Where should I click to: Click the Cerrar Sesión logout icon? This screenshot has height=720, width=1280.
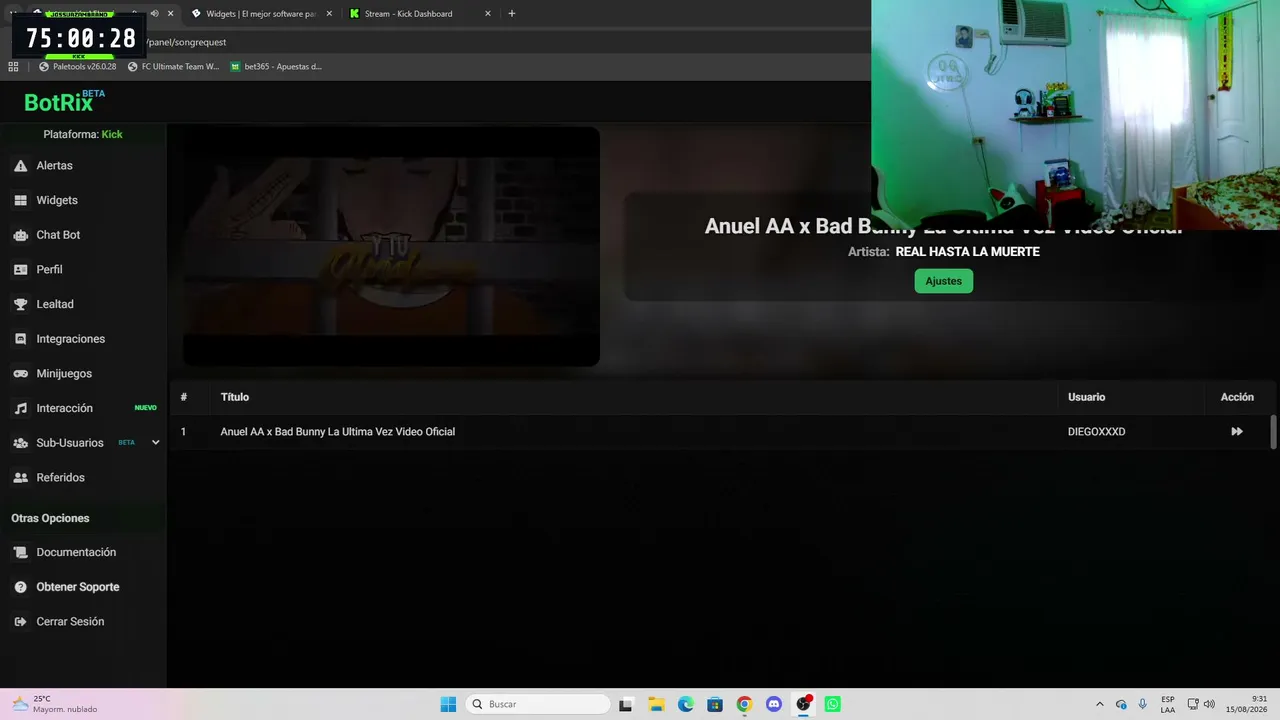pos(20,622)
